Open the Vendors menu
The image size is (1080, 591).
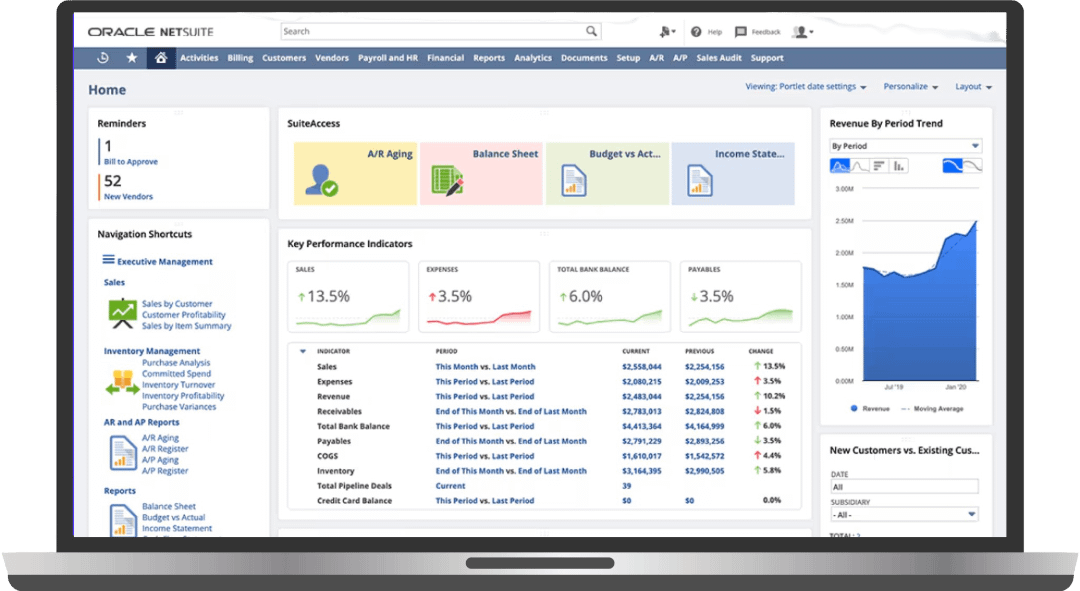(x=332, y=58)
